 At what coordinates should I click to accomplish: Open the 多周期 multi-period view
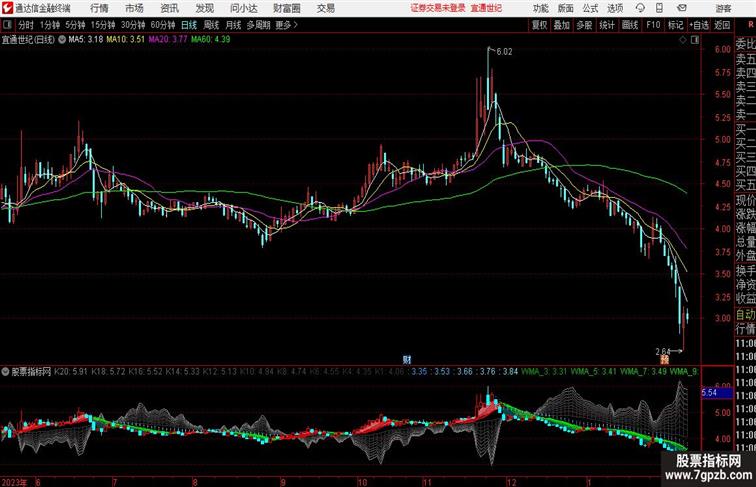(x=258, y=25)
